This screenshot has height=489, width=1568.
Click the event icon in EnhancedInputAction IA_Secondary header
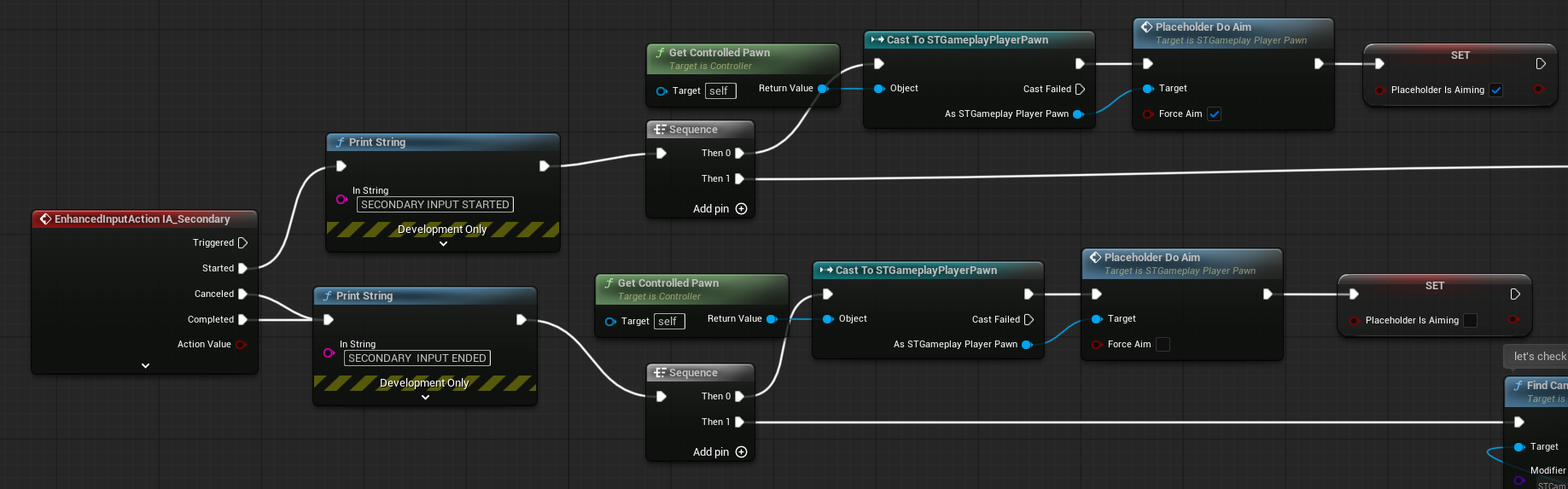click(x=45, y=219)
